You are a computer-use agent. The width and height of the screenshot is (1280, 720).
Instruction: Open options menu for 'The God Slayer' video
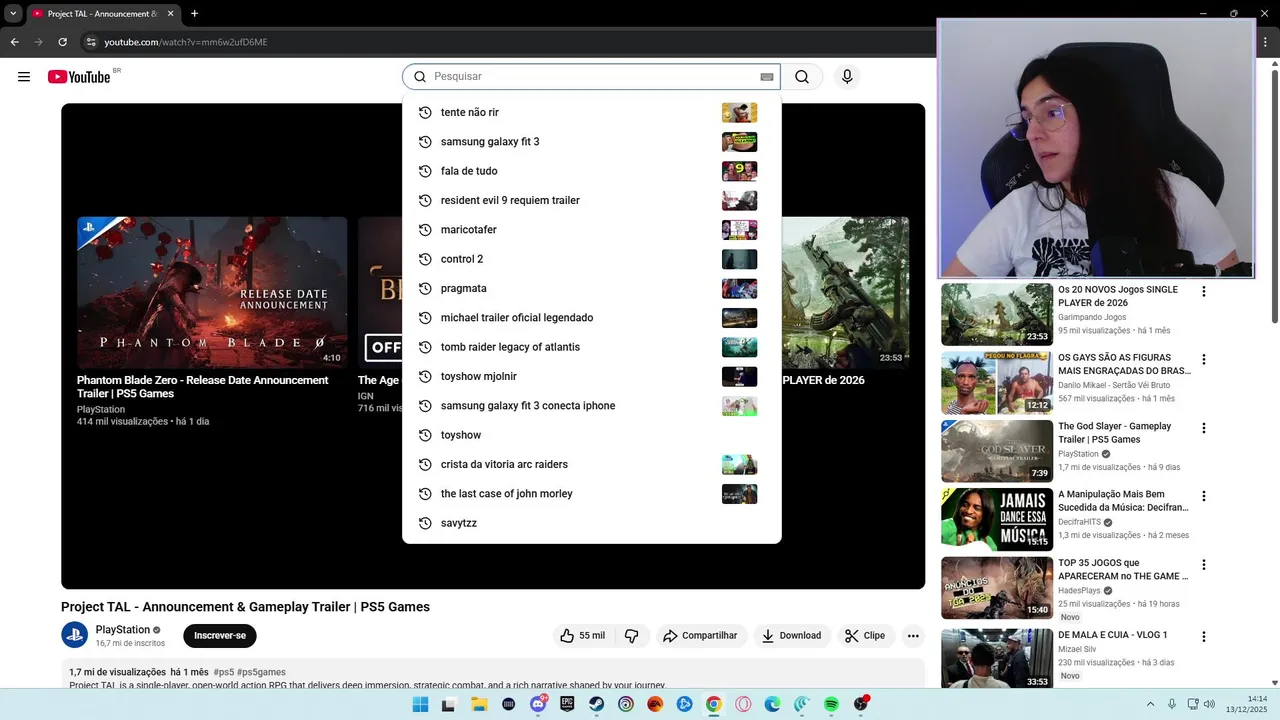tap(1204, 428)
